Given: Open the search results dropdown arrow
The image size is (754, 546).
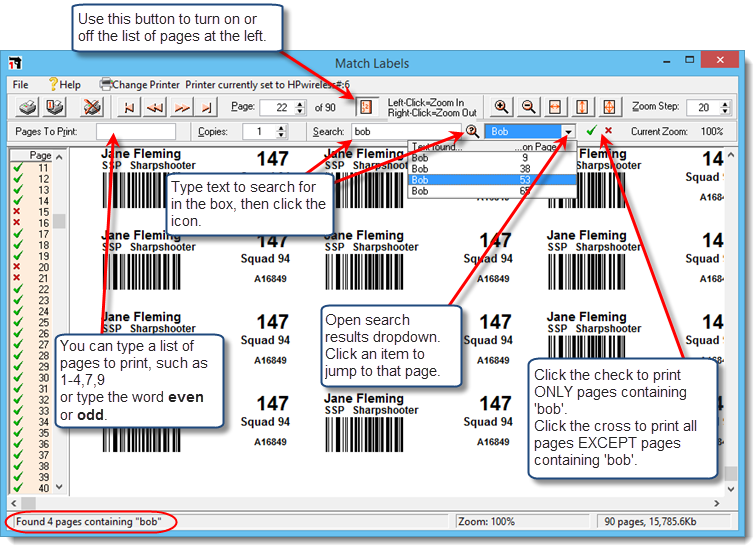Looking at the screenshot, I should (568, 131).
